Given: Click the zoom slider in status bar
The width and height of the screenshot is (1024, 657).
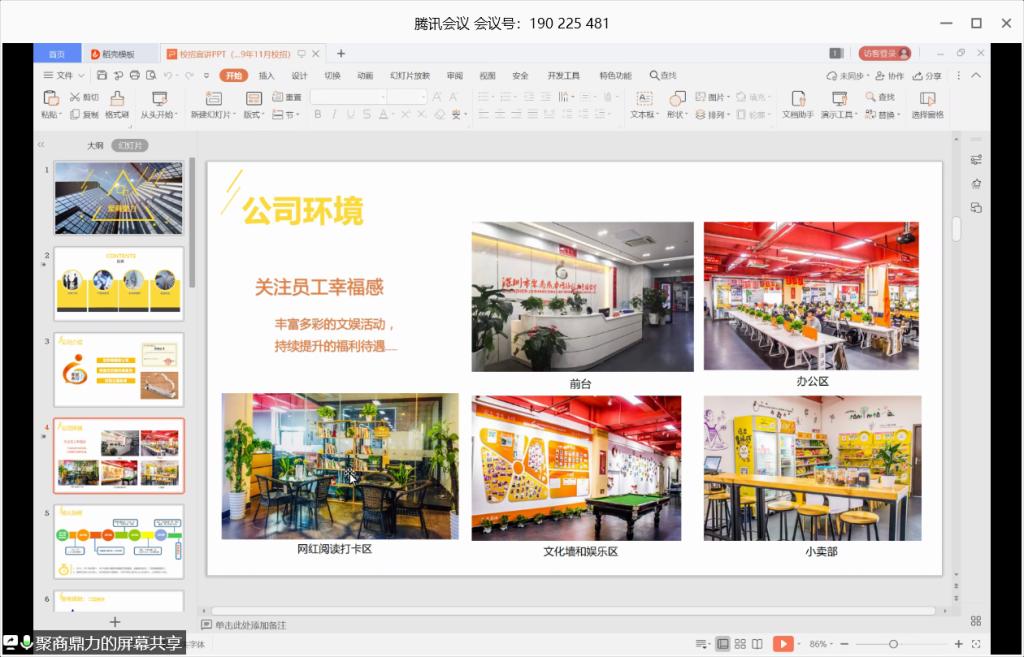Looking at the screenshot, I should [893, 644].
